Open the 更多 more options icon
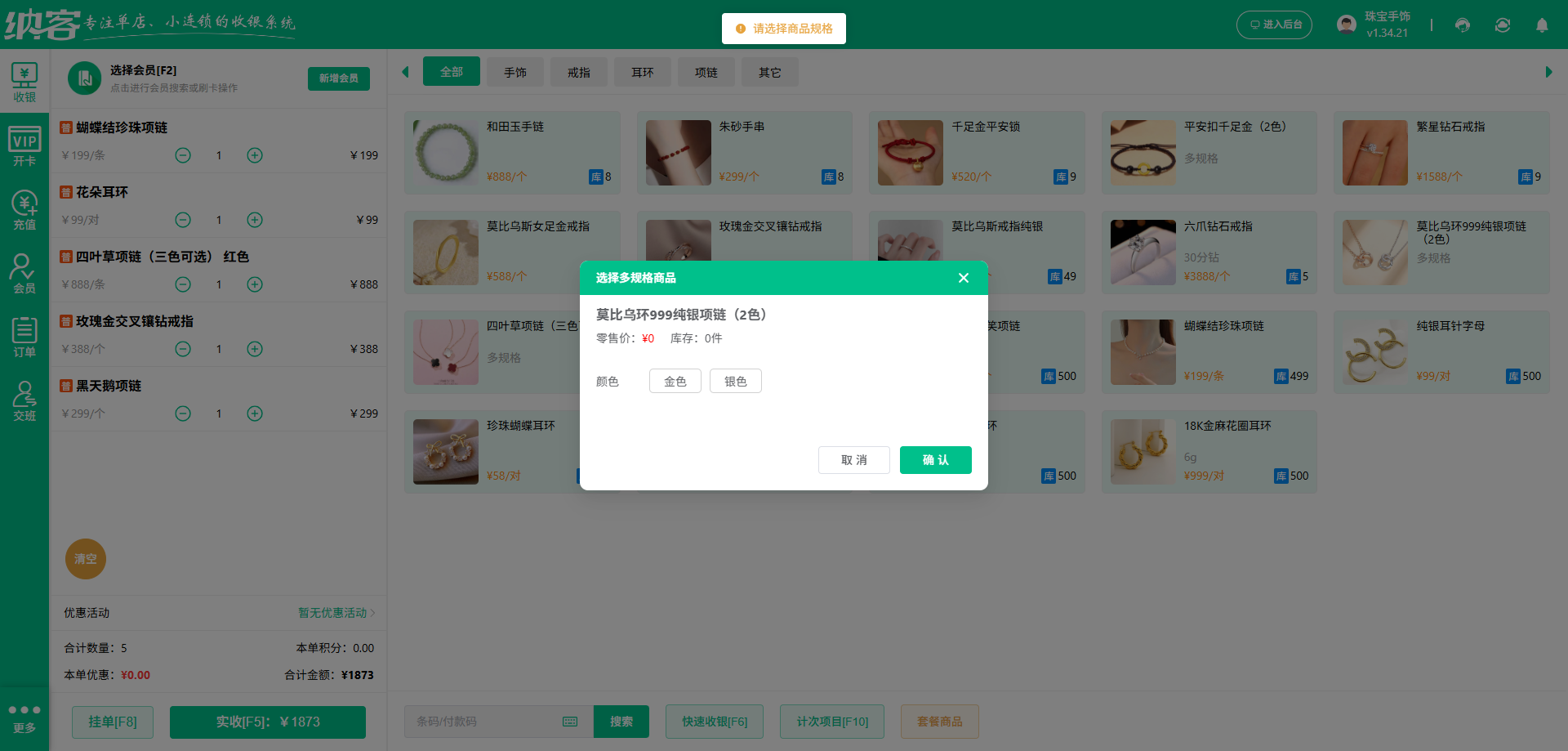 pos(24,717)
